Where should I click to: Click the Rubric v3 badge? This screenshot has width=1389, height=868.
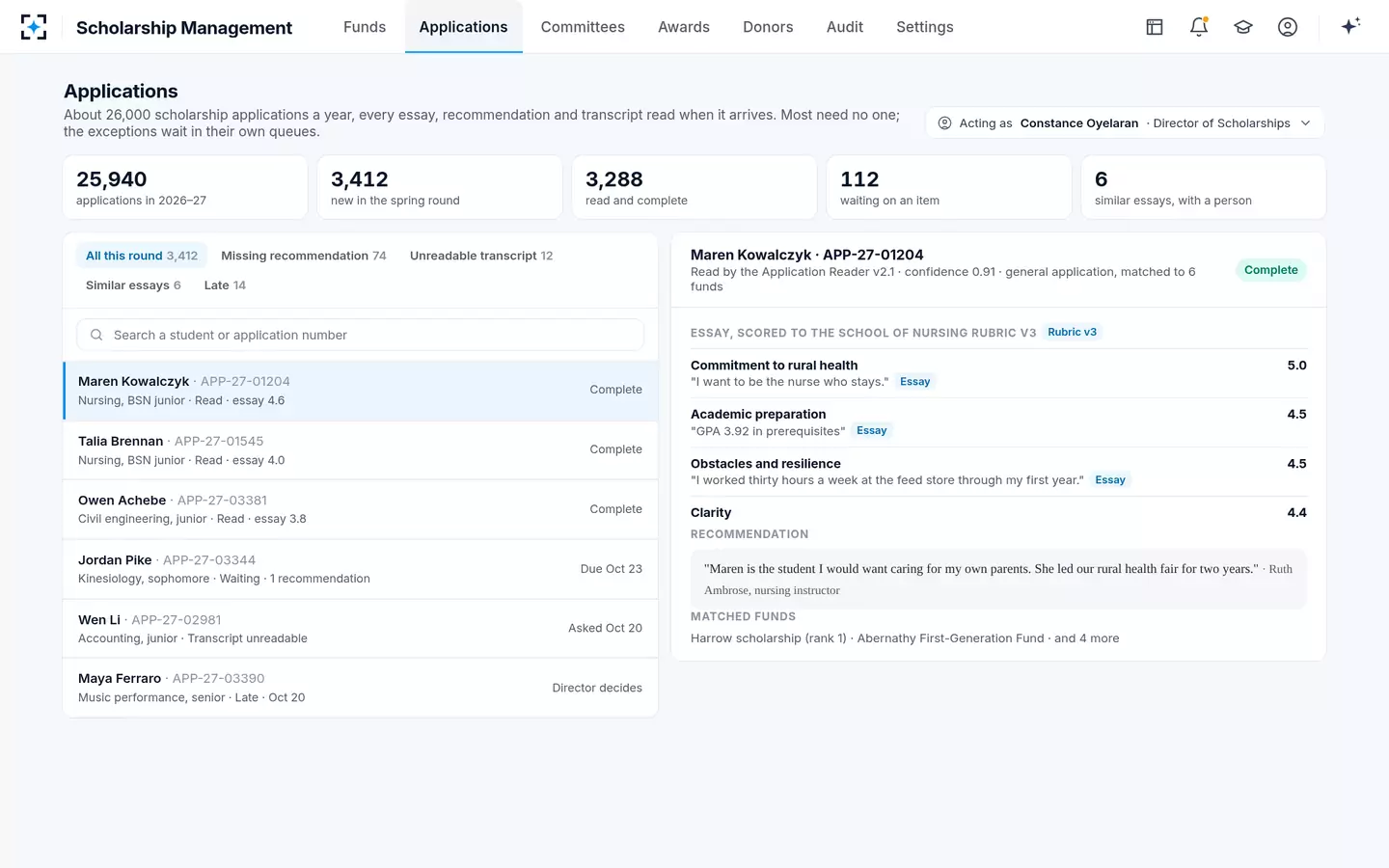point(1073,332)
